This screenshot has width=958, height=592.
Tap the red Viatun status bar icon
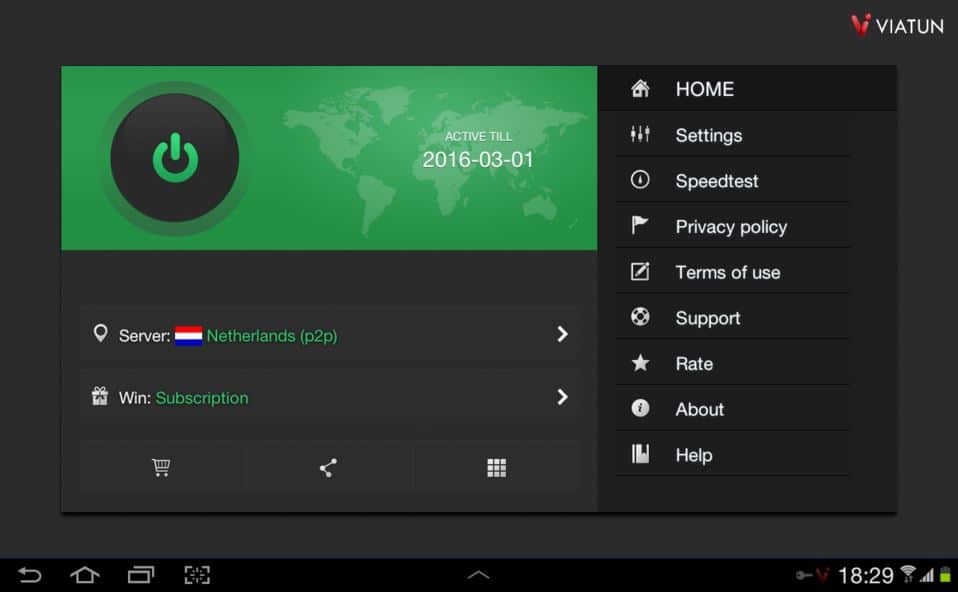tap(822, 575)
